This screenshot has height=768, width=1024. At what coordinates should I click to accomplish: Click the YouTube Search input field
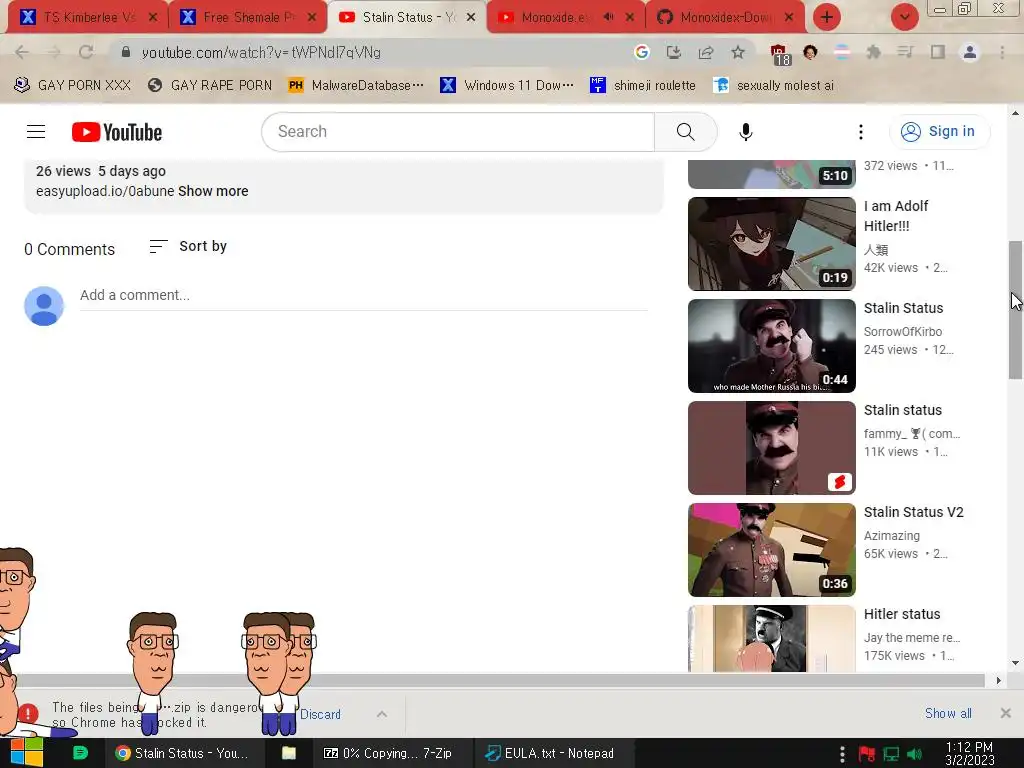pyautogui.click(x=458, y=132)
